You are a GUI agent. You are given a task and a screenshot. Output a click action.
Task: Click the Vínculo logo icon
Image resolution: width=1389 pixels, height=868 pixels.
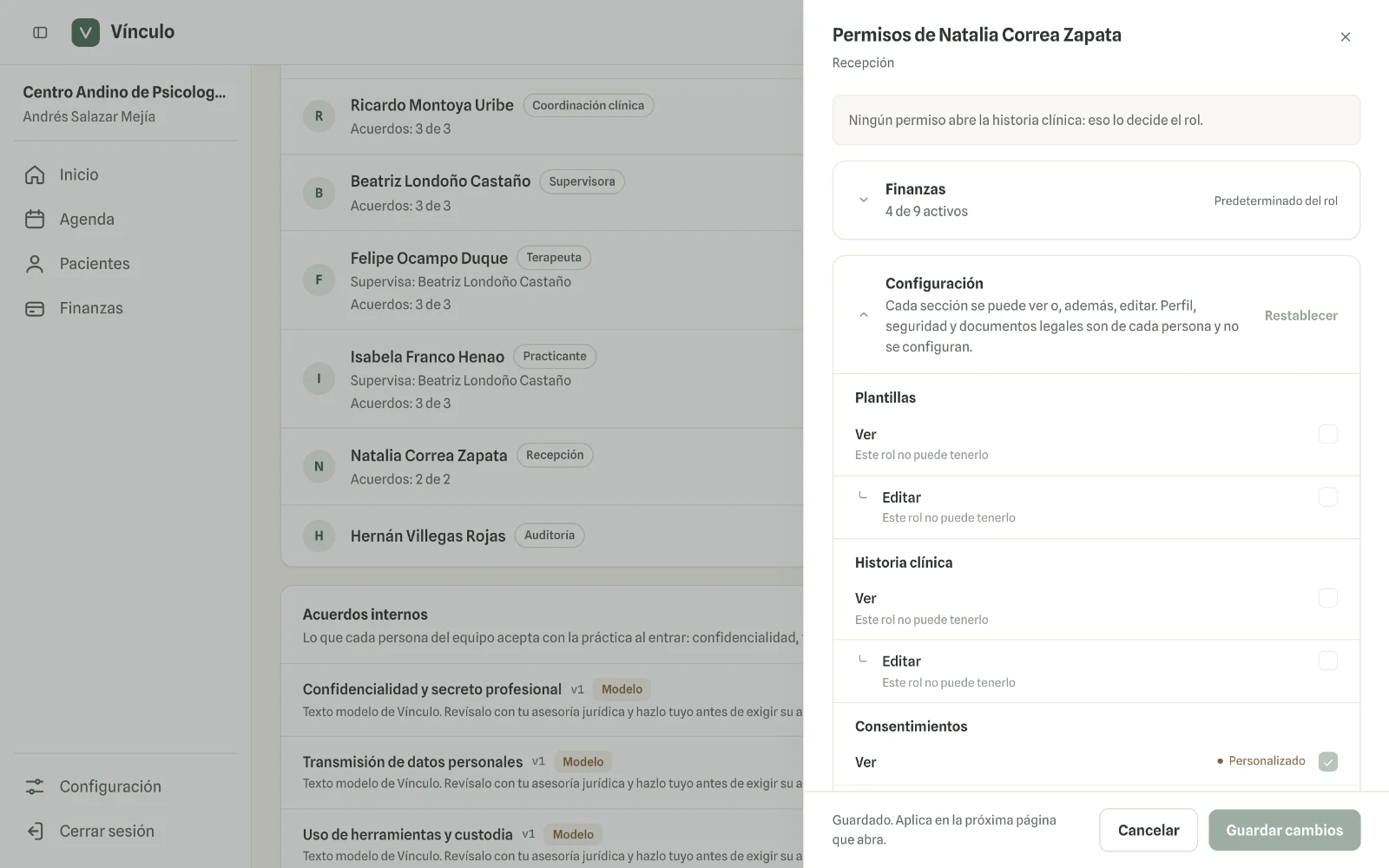(x=85, y=32)
